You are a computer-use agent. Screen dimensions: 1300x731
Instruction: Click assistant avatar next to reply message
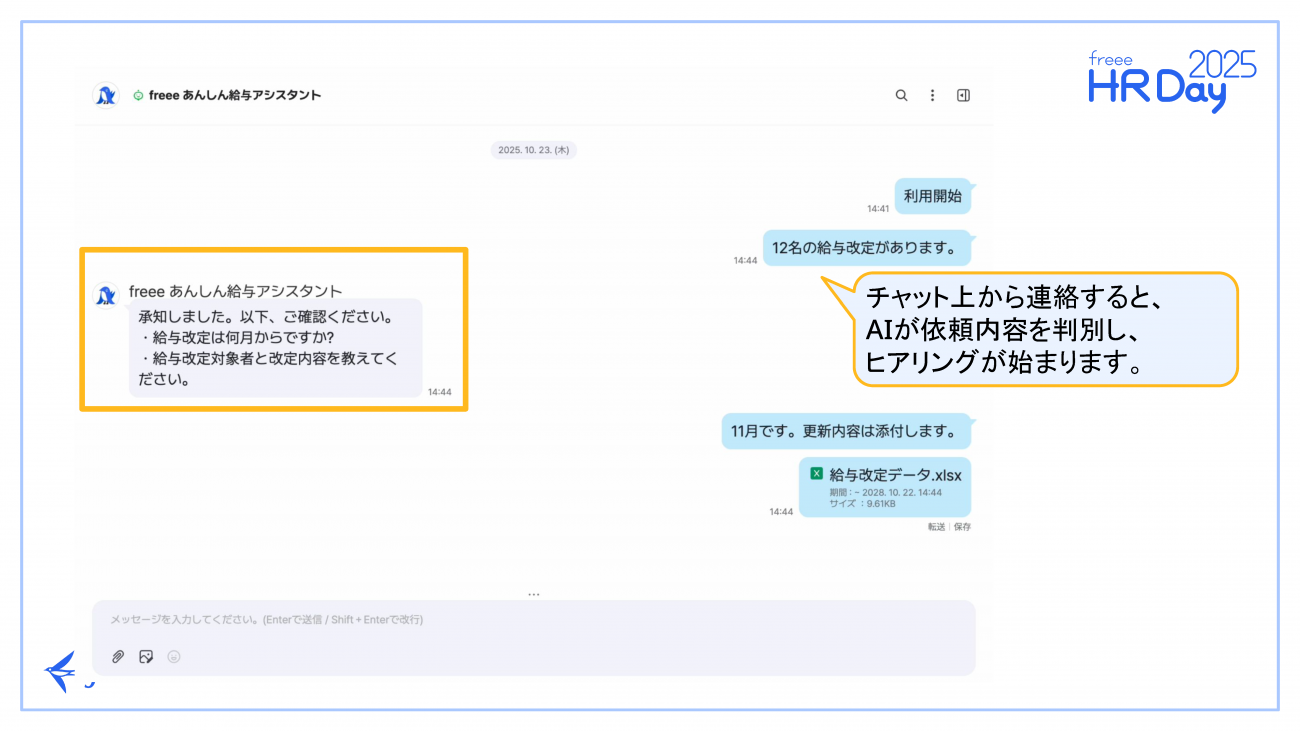click(x=105, y=295)
